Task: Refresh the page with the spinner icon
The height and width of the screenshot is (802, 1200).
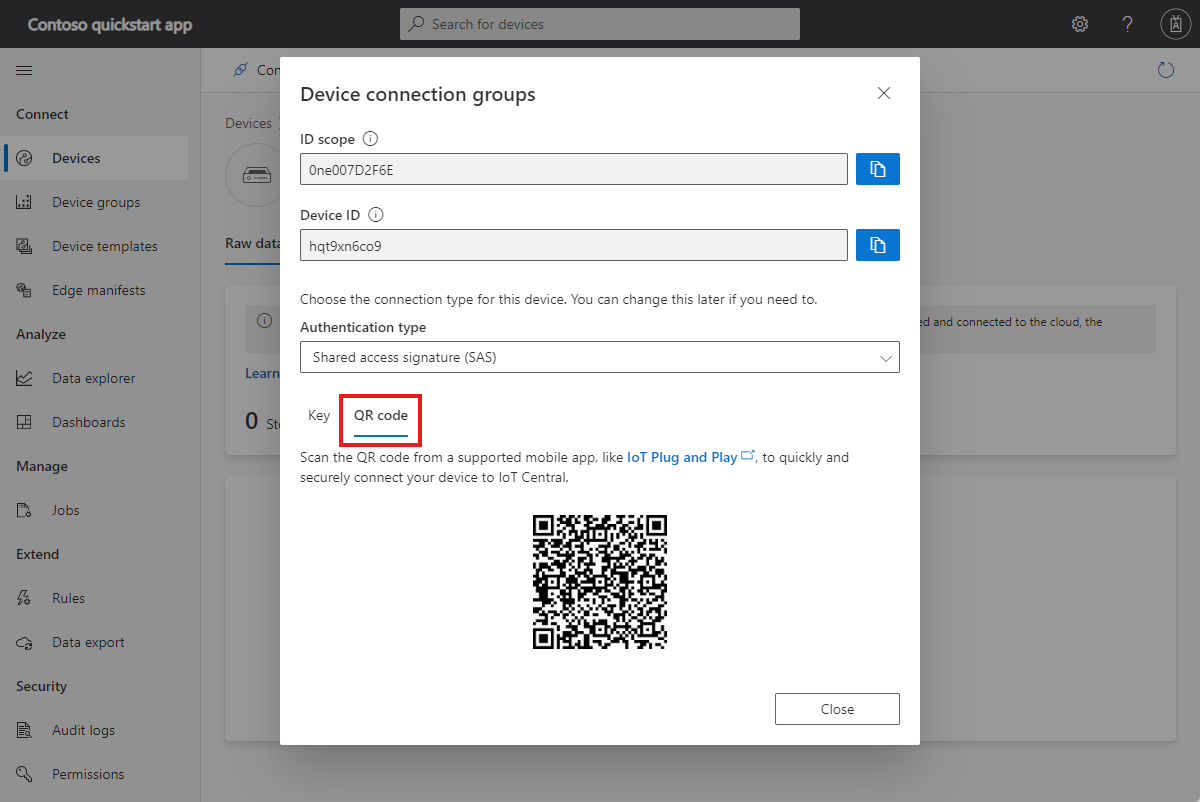Action: [x=1166, y=70]
